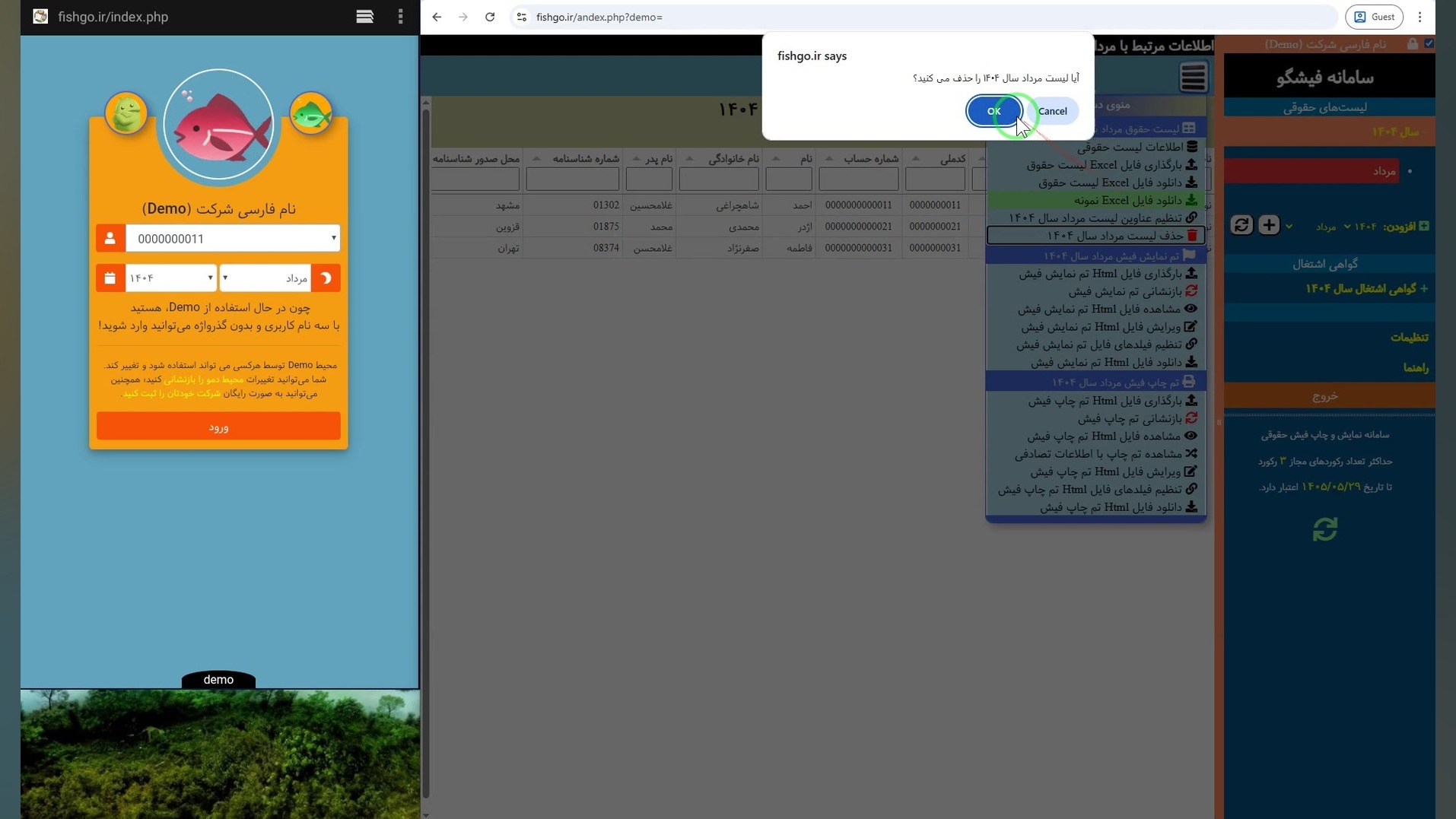Screen dimensions: 1456x819
Task: Toggle the hamburger menu icon above the list
Action: (x=1194, y=77)
